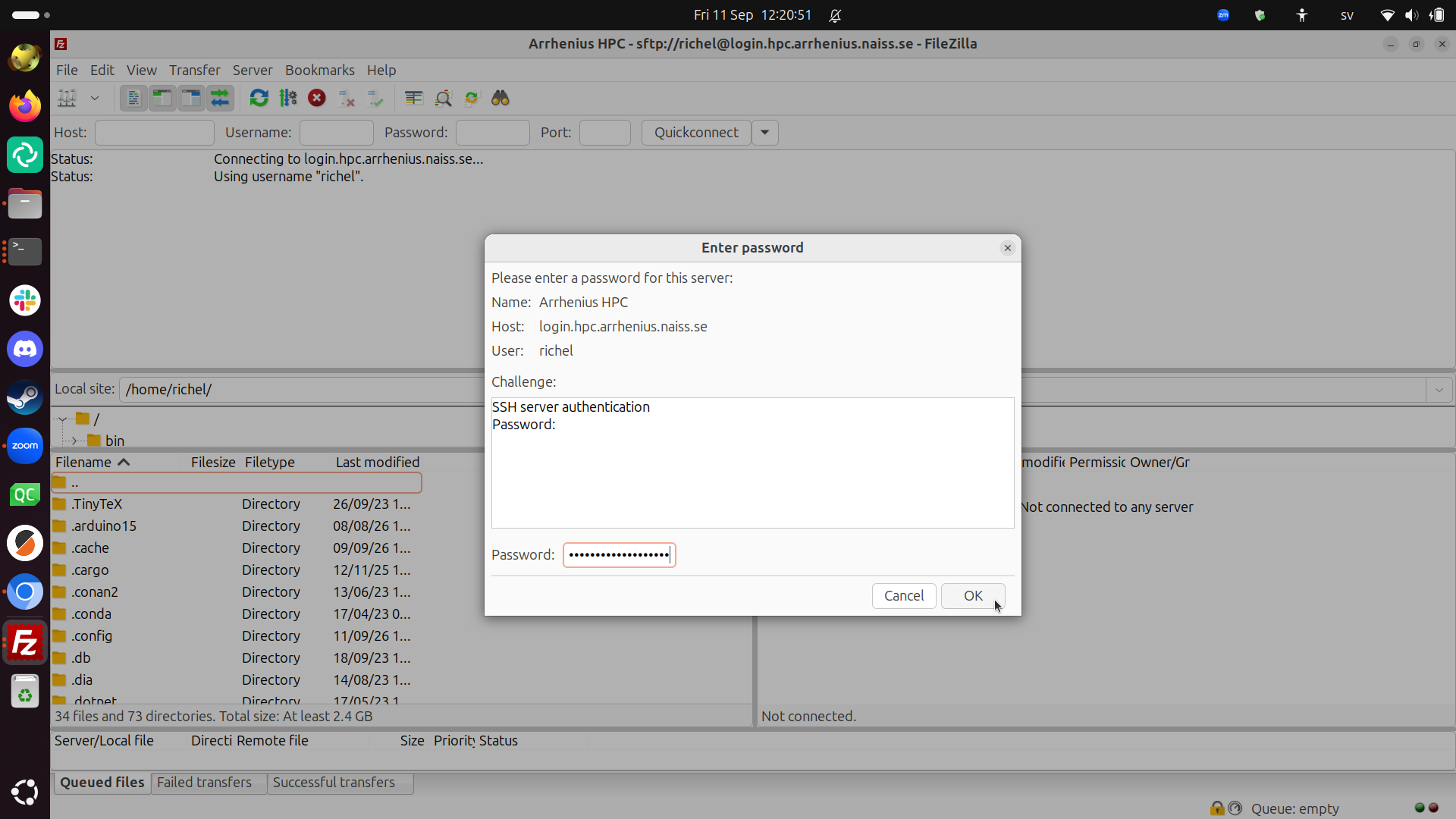
Task: Open Zoom from the dock
Action: (25, 446)
